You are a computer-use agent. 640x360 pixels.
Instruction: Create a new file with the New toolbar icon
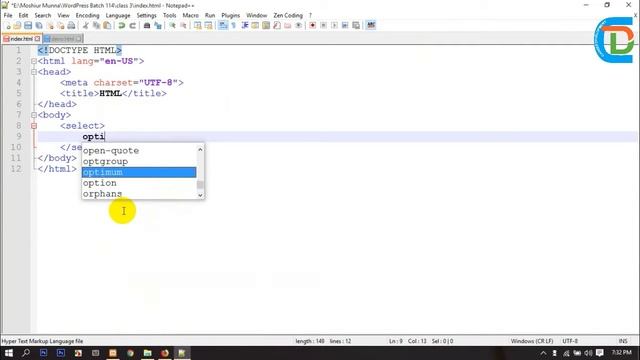tap(8, 25)
